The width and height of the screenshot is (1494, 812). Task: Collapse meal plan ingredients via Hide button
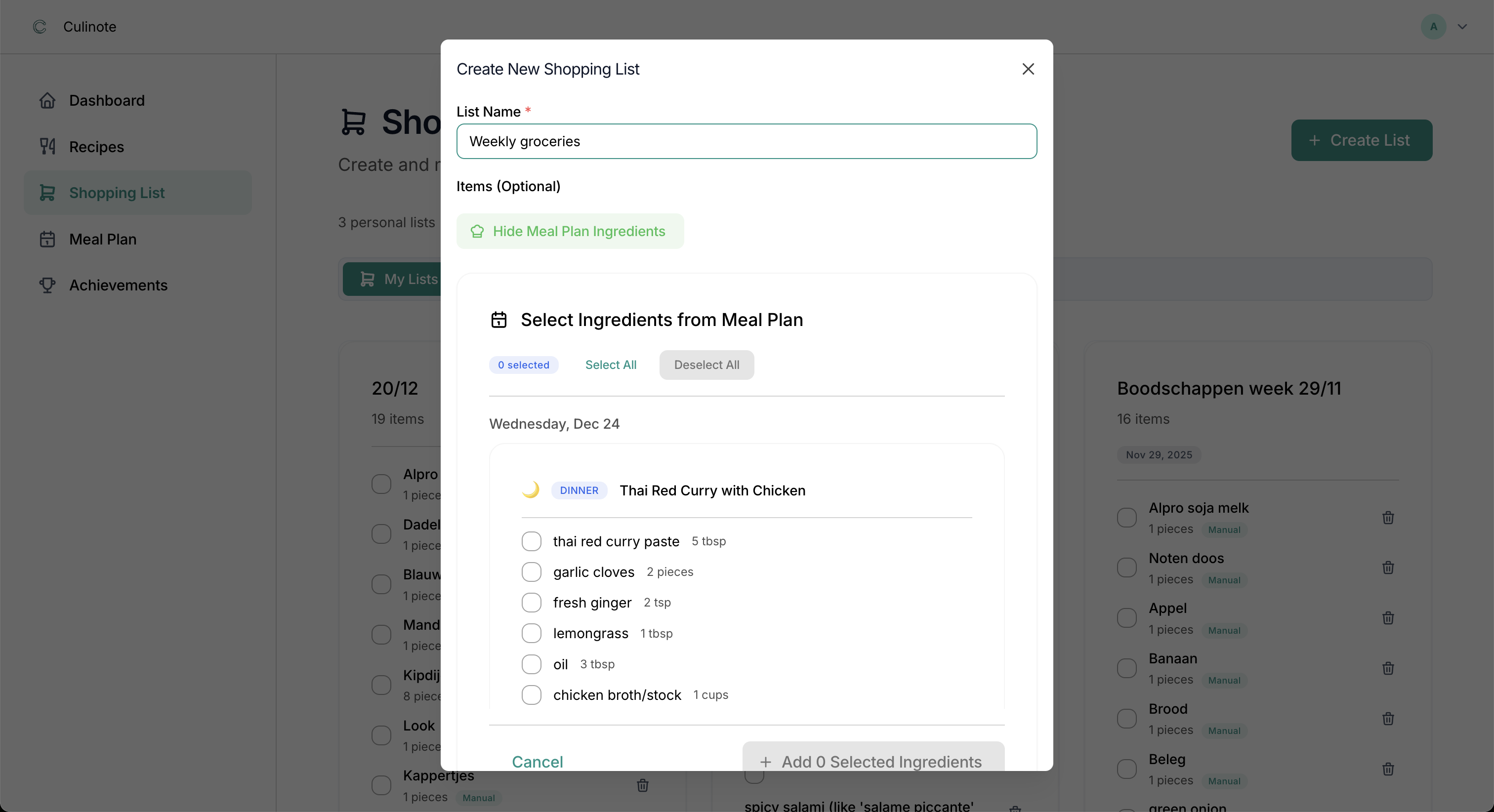tap(570, 231)
